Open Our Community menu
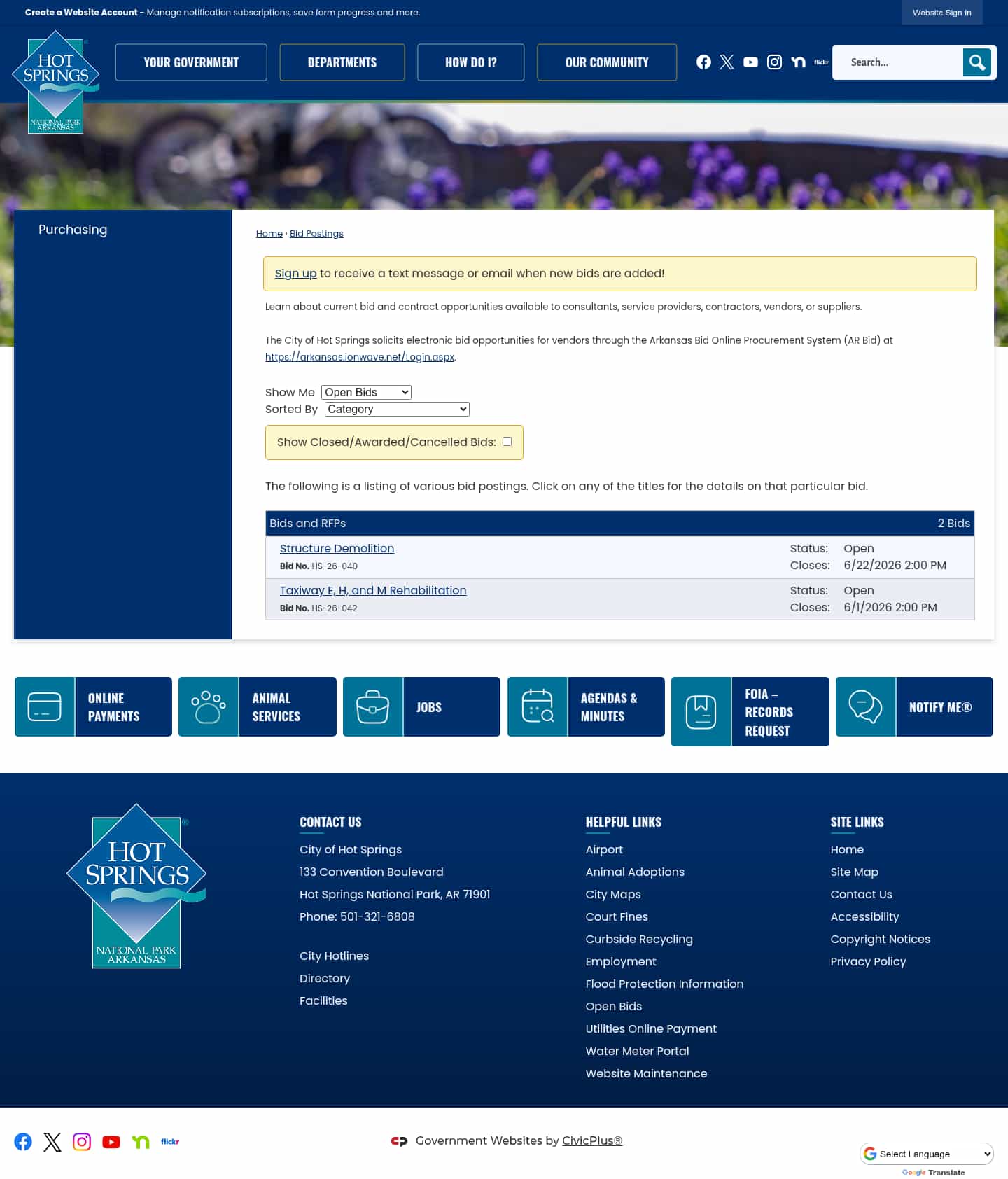The image size is (1008, 1179). click(x=607, y=62)
